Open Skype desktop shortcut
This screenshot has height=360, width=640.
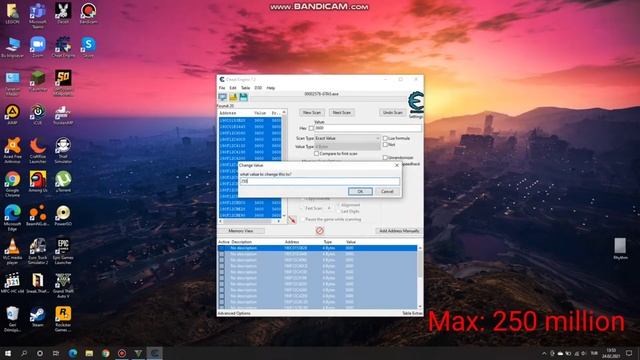pos(88,47)
